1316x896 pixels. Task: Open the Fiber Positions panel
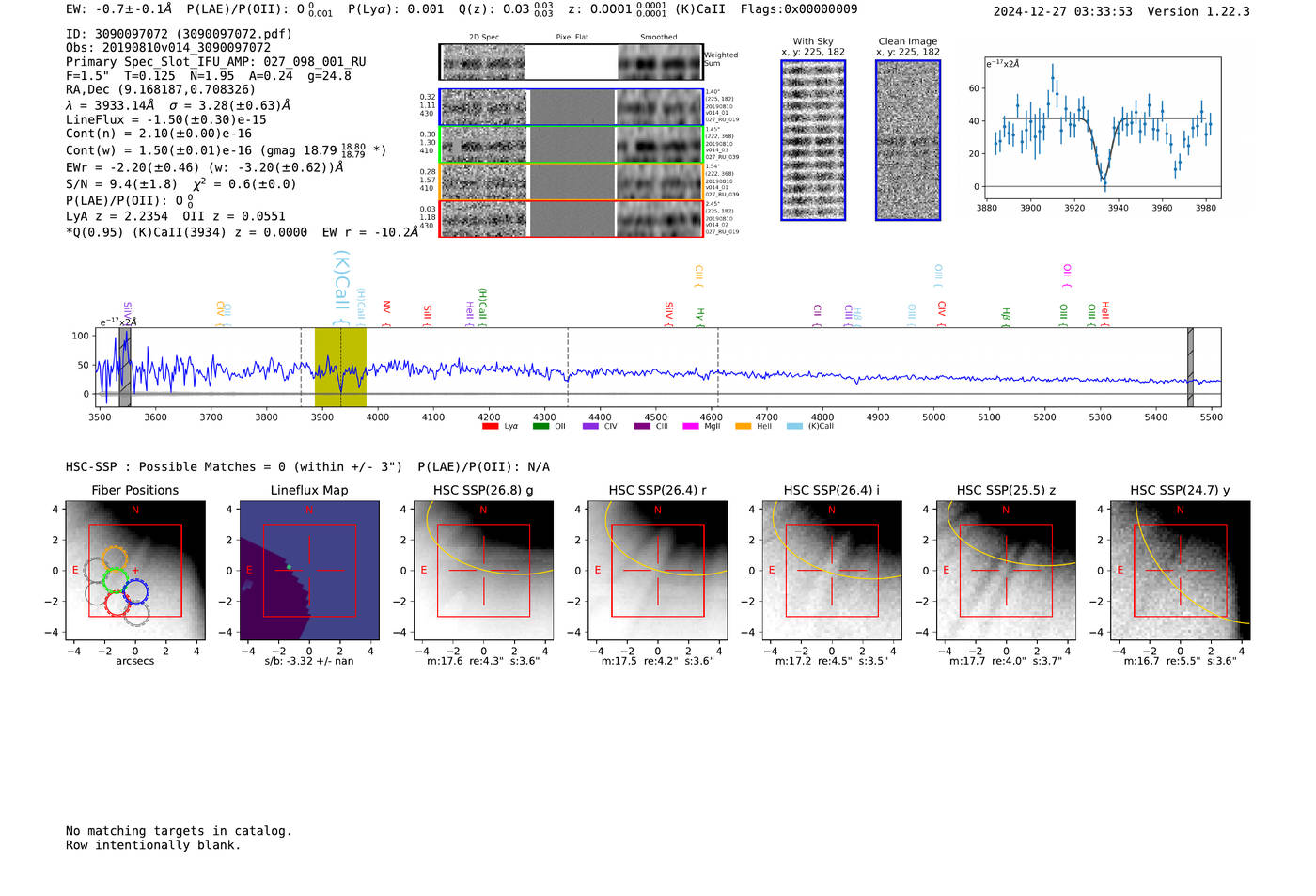click(x=135, y=571)
